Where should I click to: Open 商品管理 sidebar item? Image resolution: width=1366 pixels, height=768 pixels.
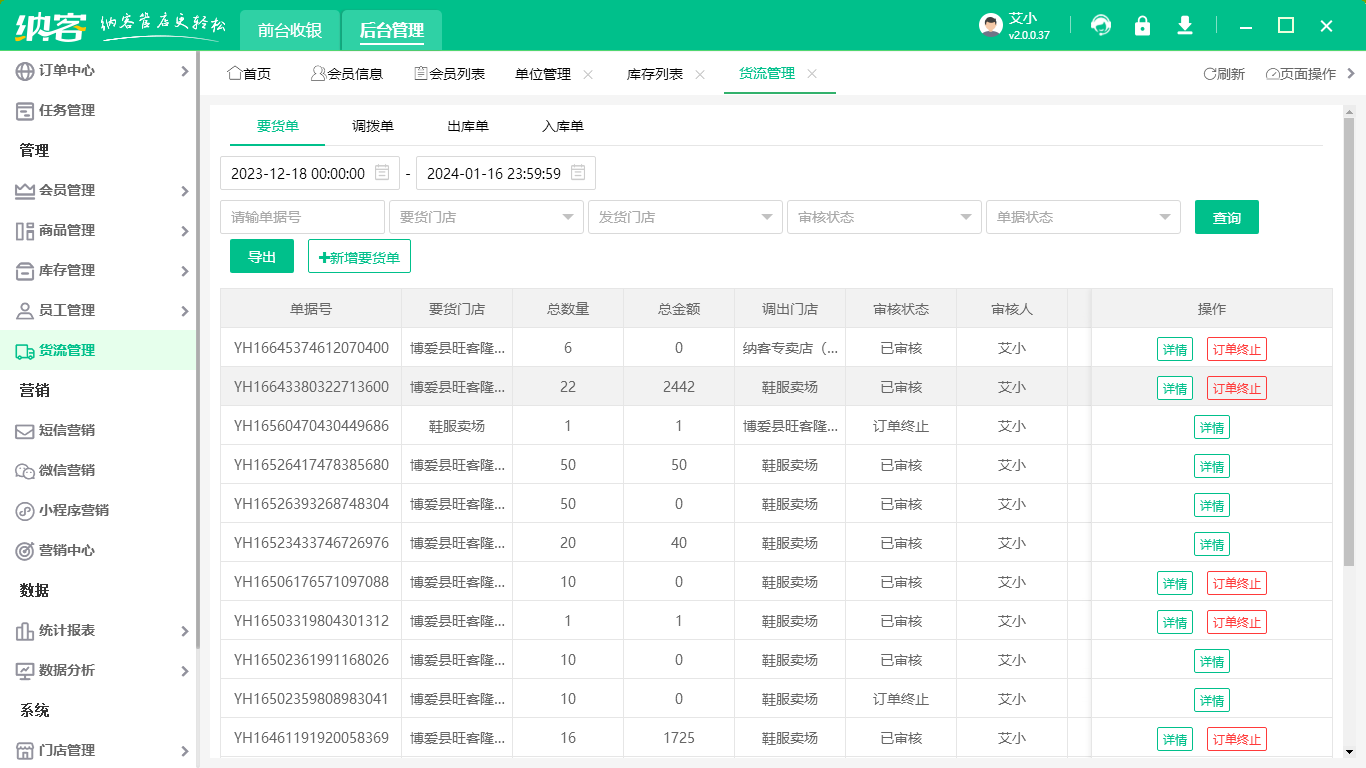98,230
